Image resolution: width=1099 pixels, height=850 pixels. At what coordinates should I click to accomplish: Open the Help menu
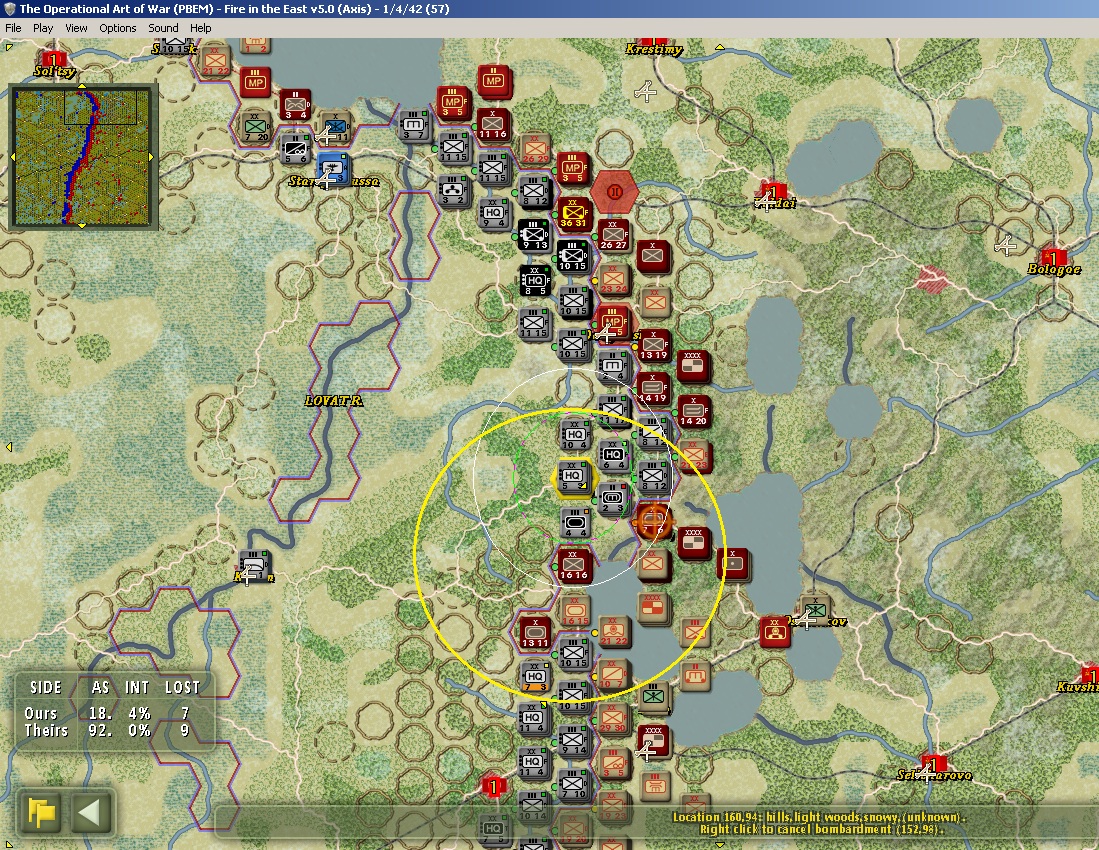(x=200, y=28)
